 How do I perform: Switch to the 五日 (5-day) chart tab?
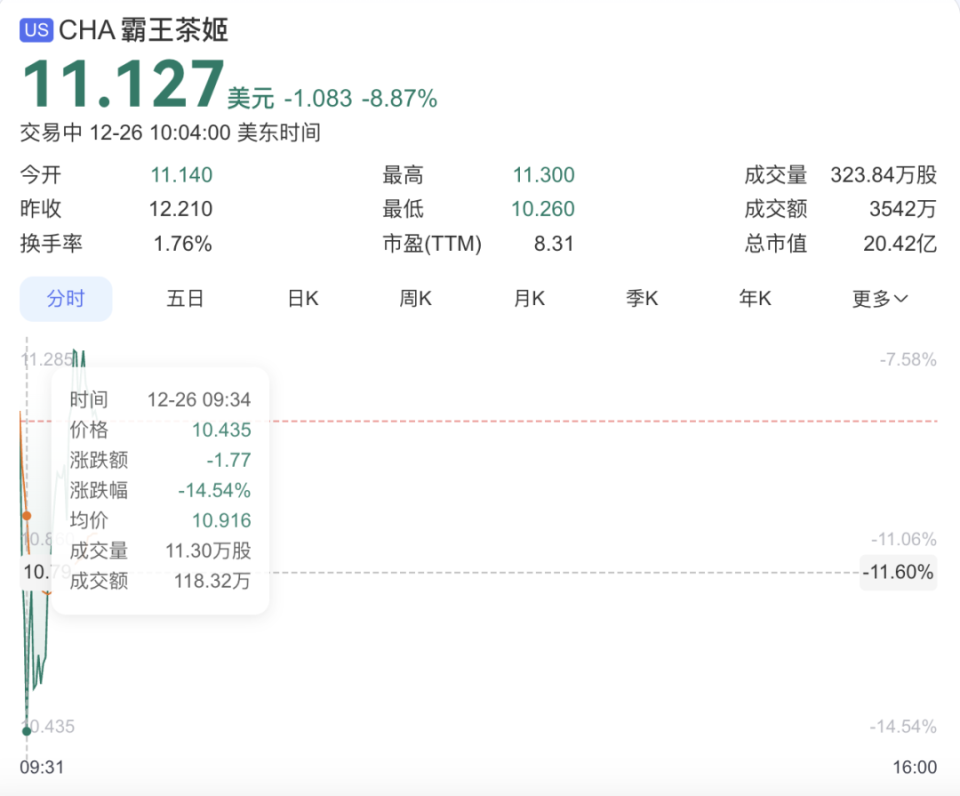(184, 298)
